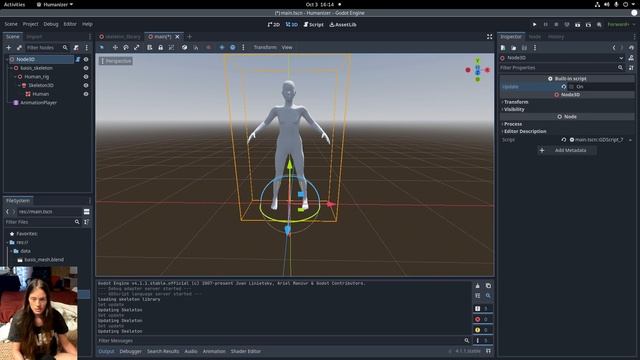This screenshot has width=640, height=360.
Task: Select the Scale Mode tool
Action: coord(137,47)
